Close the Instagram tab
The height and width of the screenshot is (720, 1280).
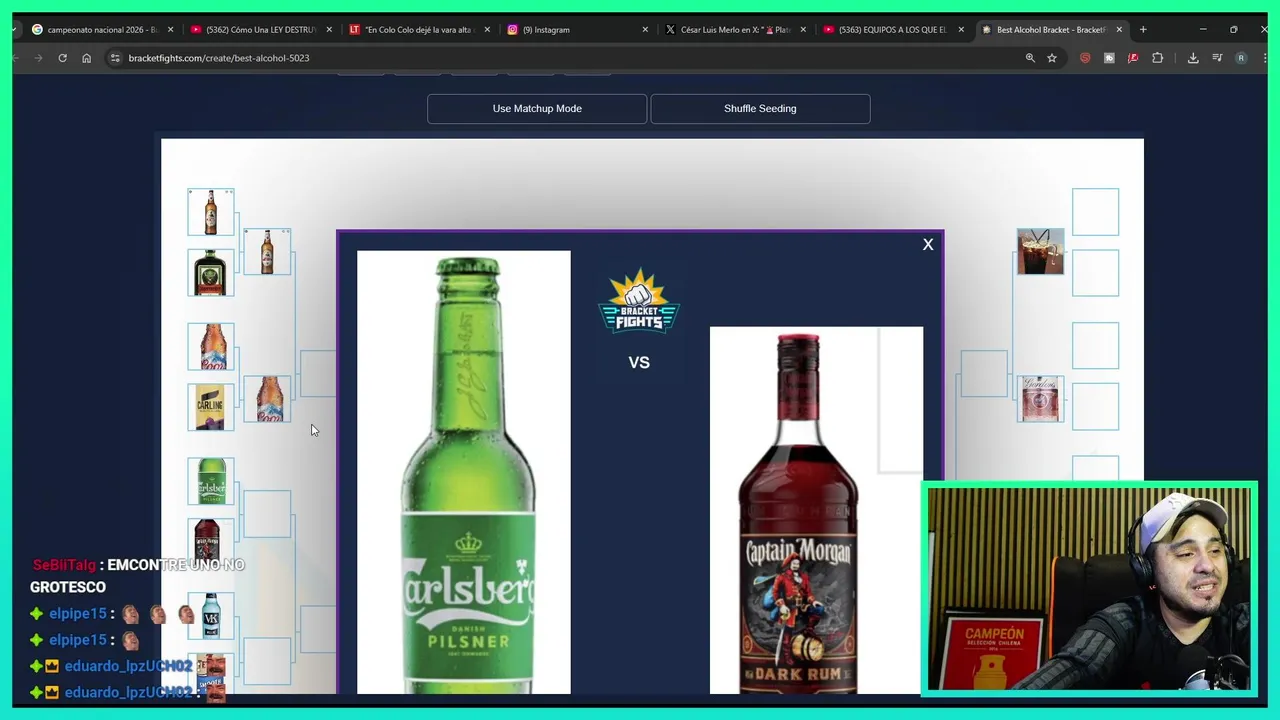[645, 30]
